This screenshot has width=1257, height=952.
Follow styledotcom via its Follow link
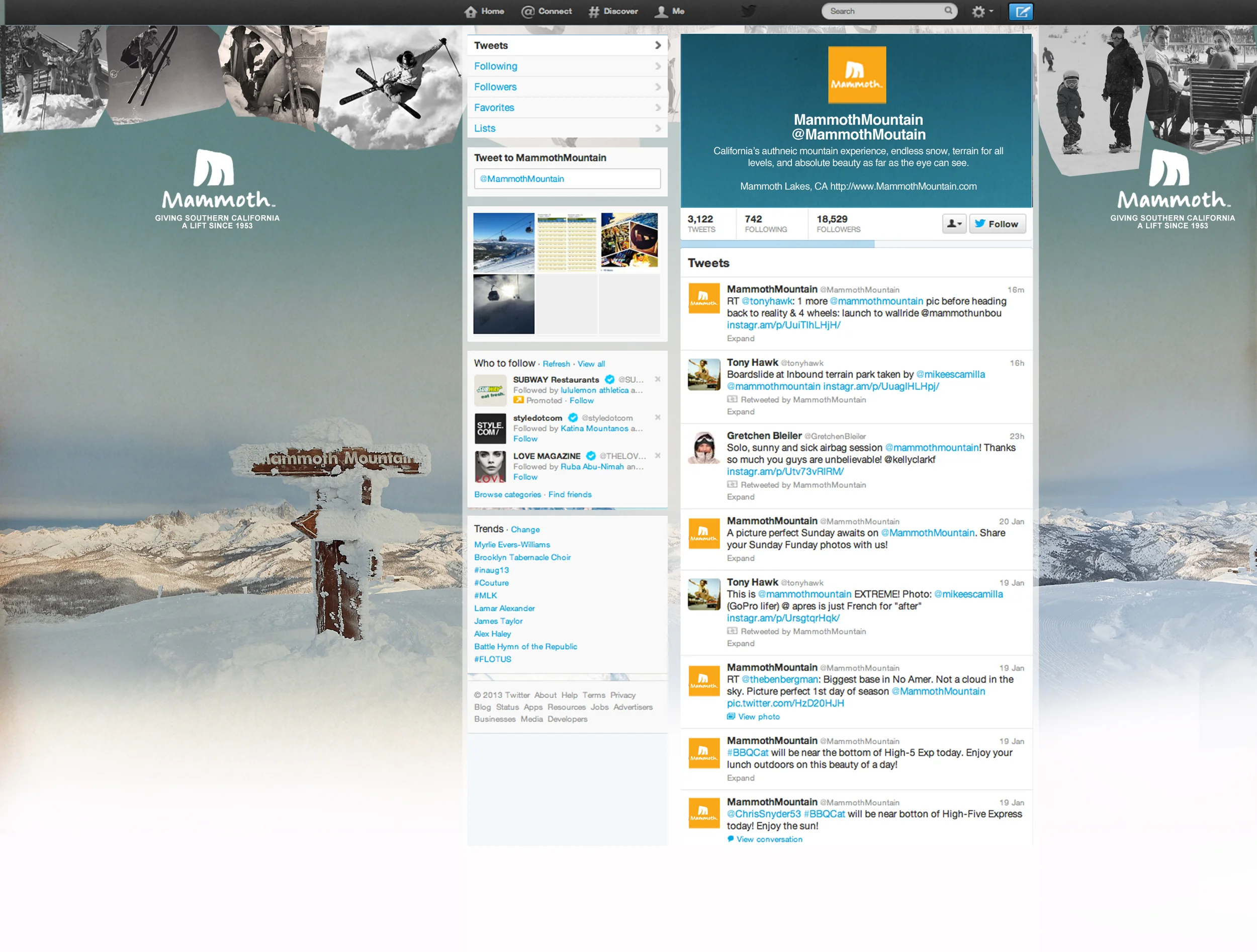(525, 440)
